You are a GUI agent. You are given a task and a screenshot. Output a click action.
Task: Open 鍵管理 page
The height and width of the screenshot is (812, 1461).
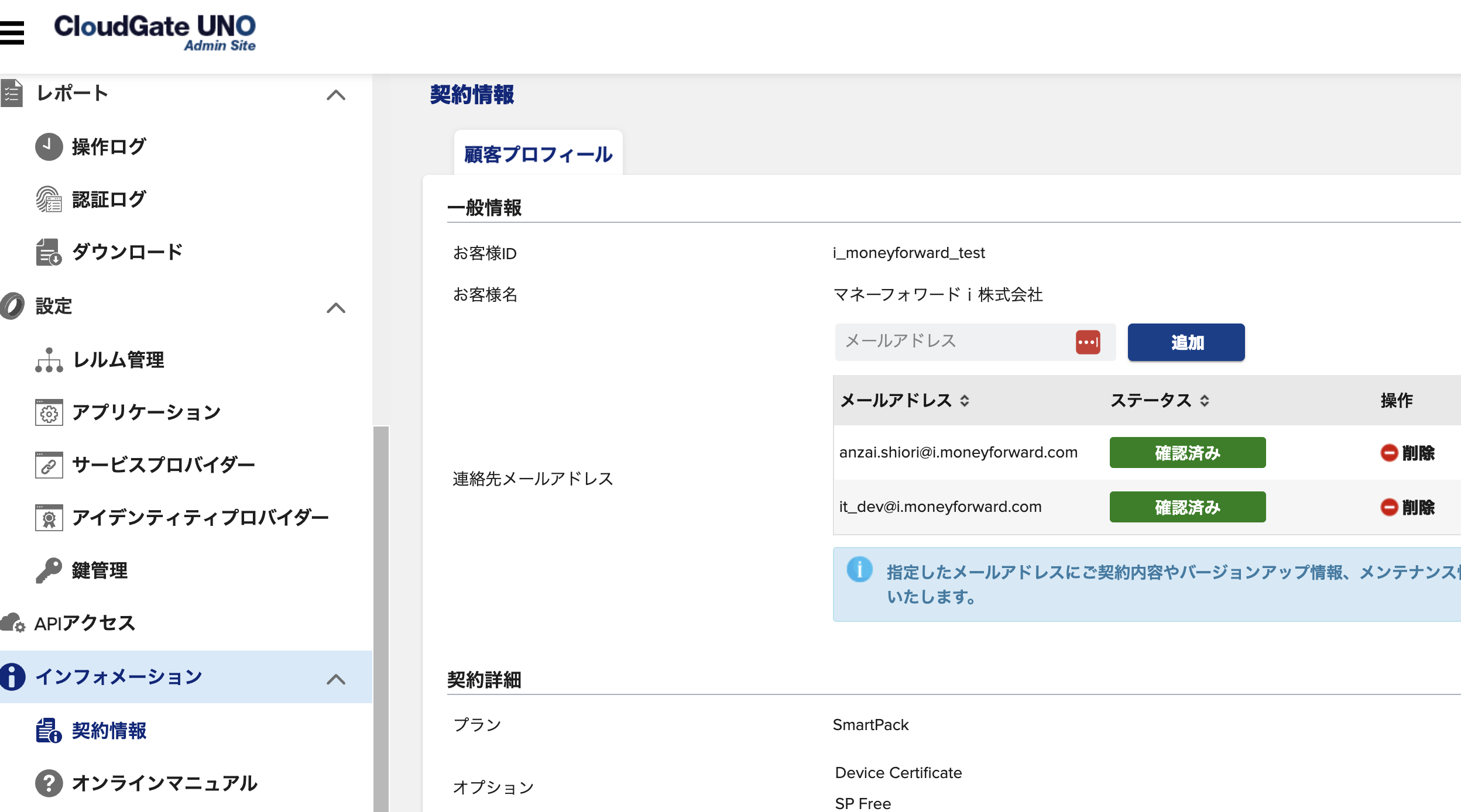(x=100, y=570)
